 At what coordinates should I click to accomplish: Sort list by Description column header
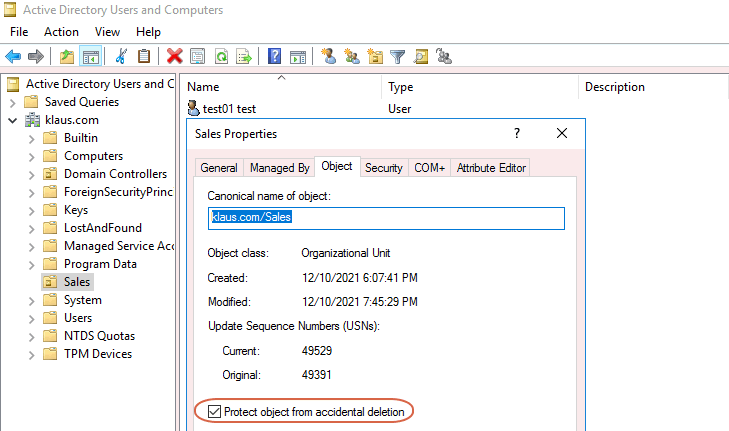point(653,87)
